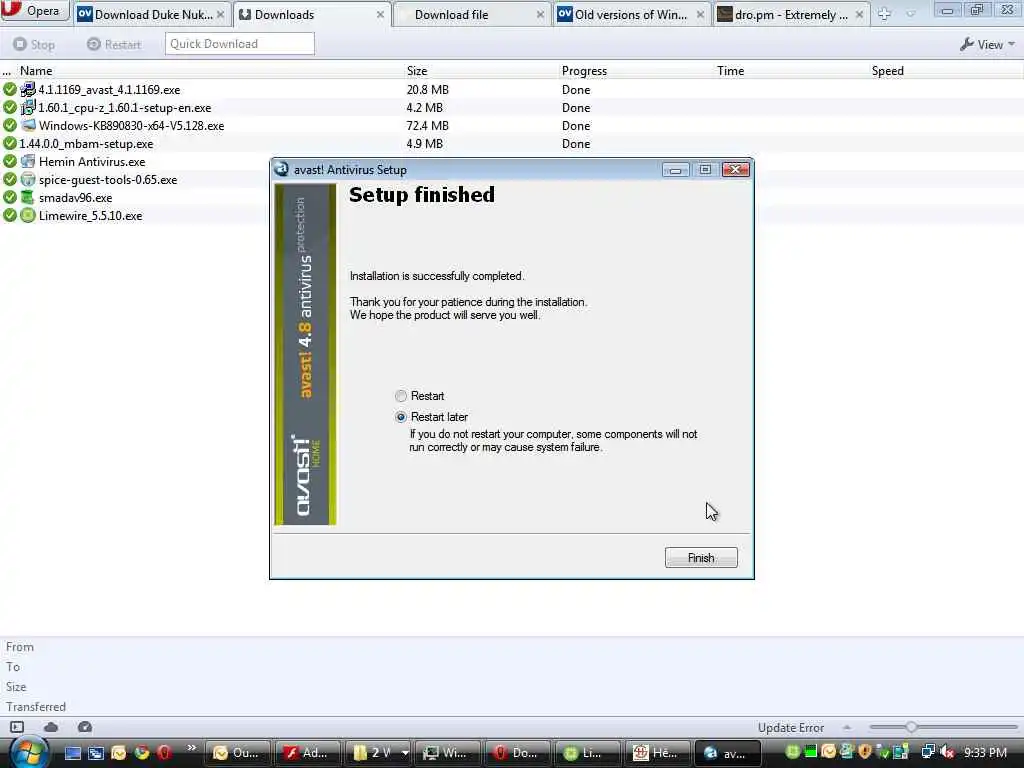Viewport: 1024px width, 768px height.
Task: Sort downloads by Speed column
Action: tap(888, 71)
